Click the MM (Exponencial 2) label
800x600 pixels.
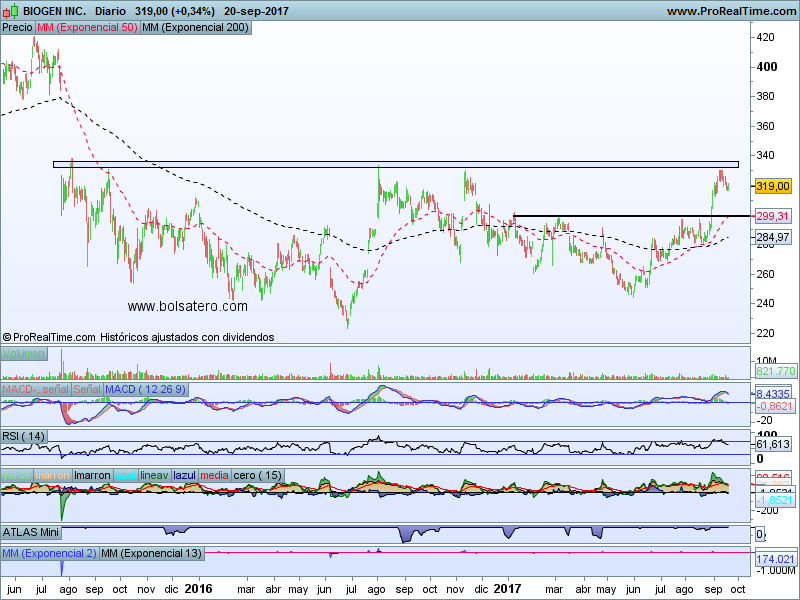(49, 553)
